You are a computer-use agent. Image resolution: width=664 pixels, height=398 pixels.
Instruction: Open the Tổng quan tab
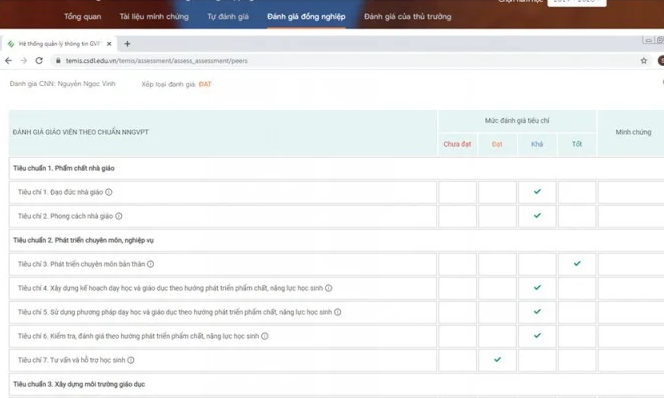click(83, 17)
